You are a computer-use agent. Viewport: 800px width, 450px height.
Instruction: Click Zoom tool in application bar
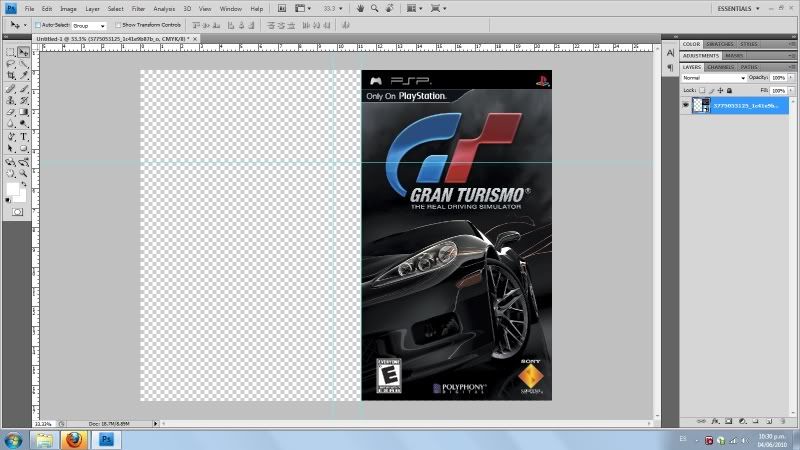374,8
